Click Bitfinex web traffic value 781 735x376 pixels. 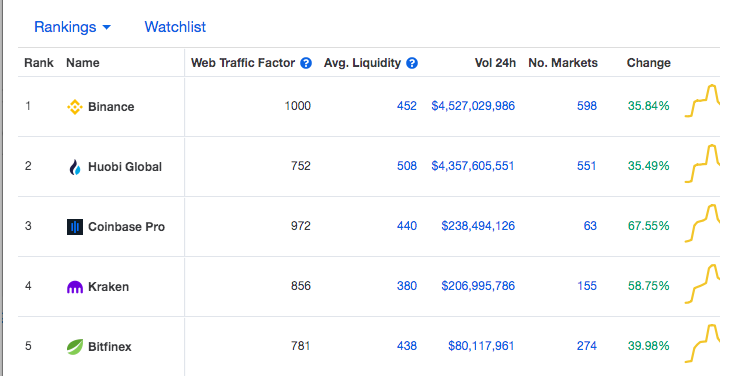(x=300, y=346)
